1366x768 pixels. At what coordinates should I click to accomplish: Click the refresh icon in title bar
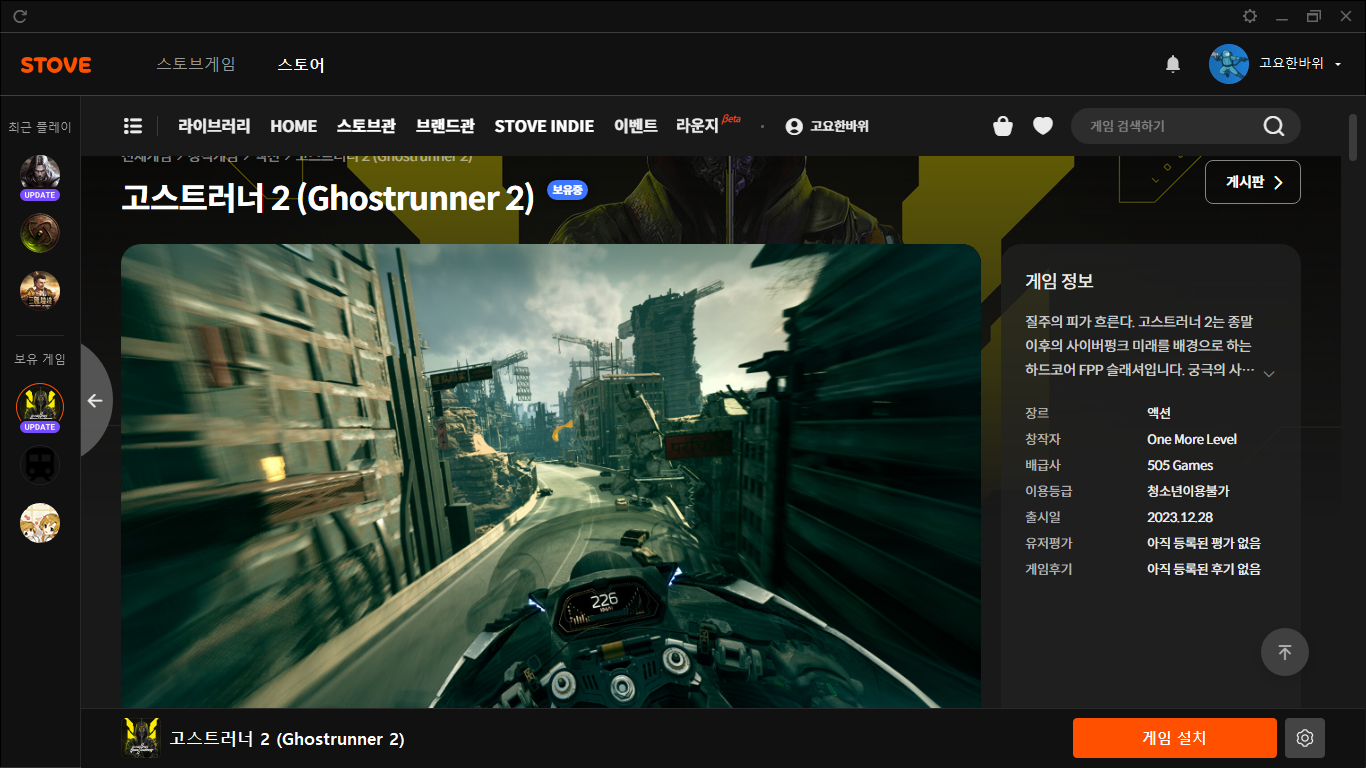20,16
